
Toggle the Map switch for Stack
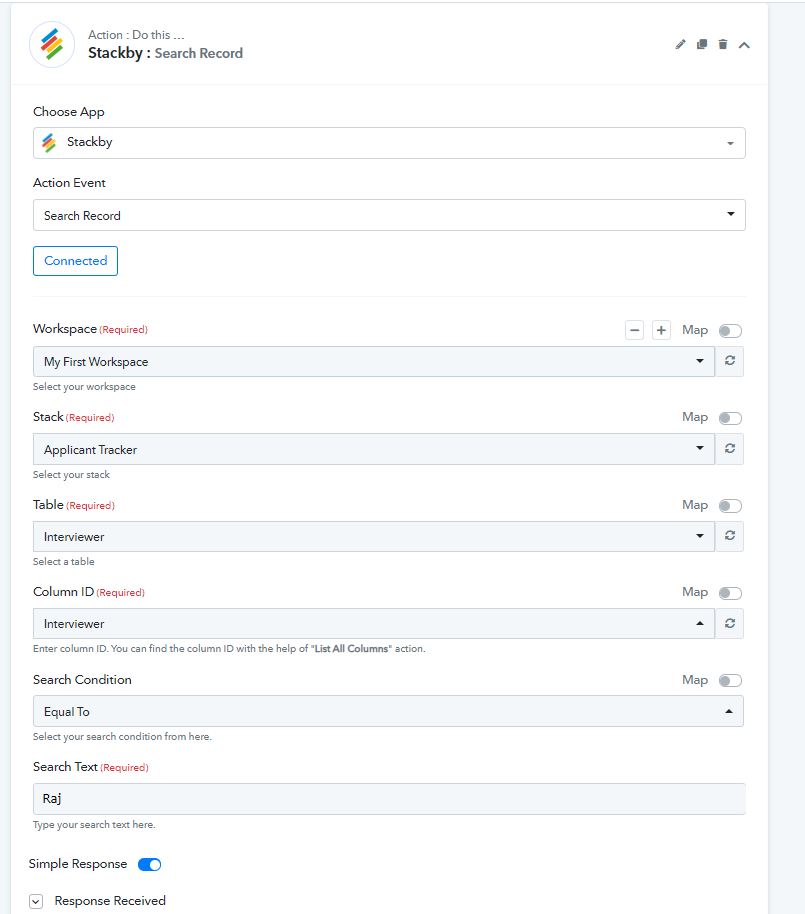click(x=730, y=418)
